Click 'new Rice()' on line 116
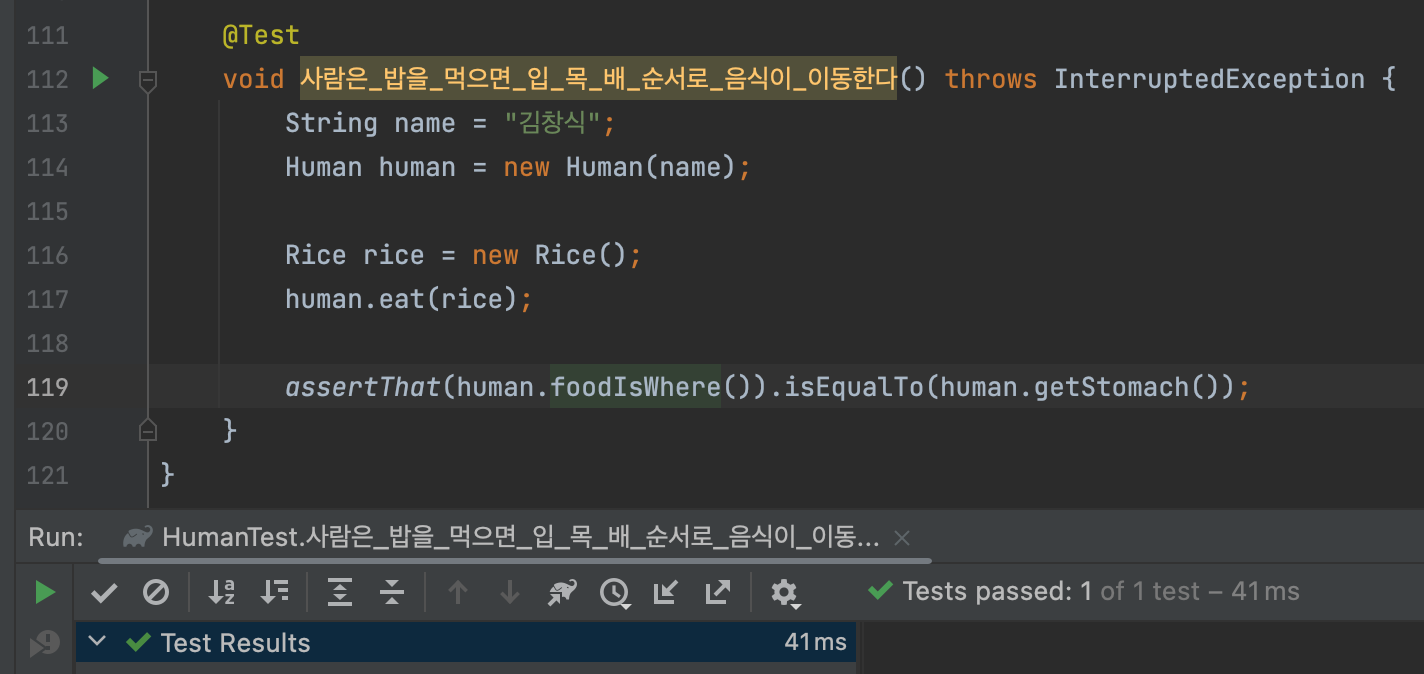 click(549, 255)
